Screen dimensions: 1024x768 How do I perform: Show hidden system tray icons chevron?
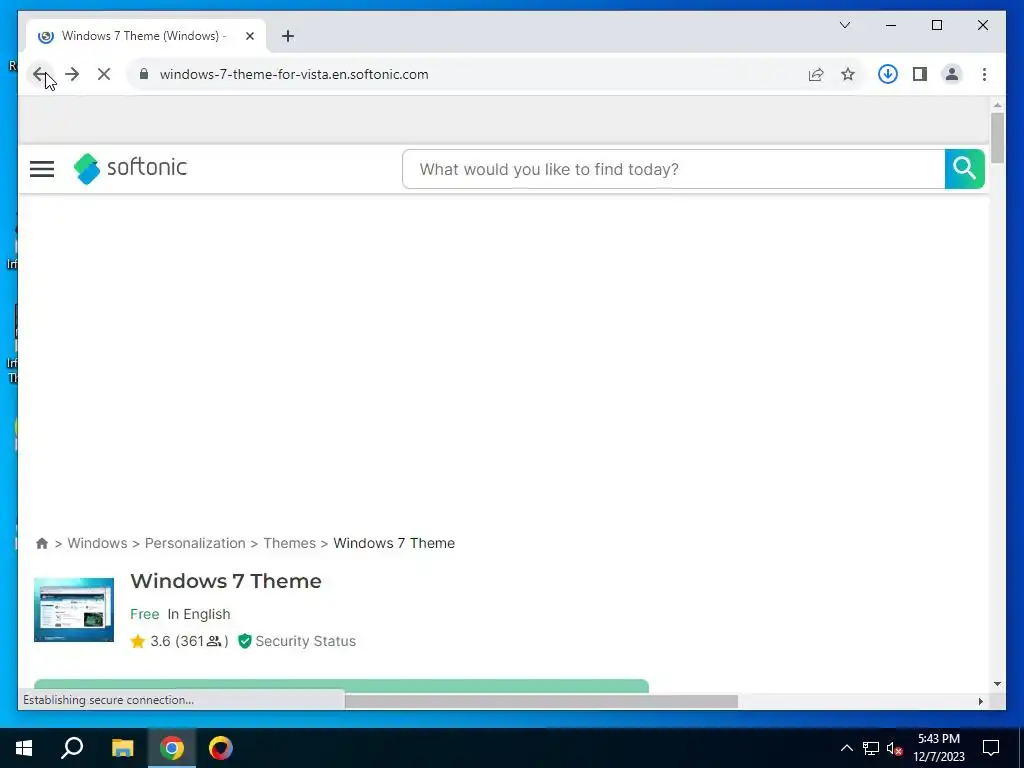pyautogui.click(x=846, y=748)
